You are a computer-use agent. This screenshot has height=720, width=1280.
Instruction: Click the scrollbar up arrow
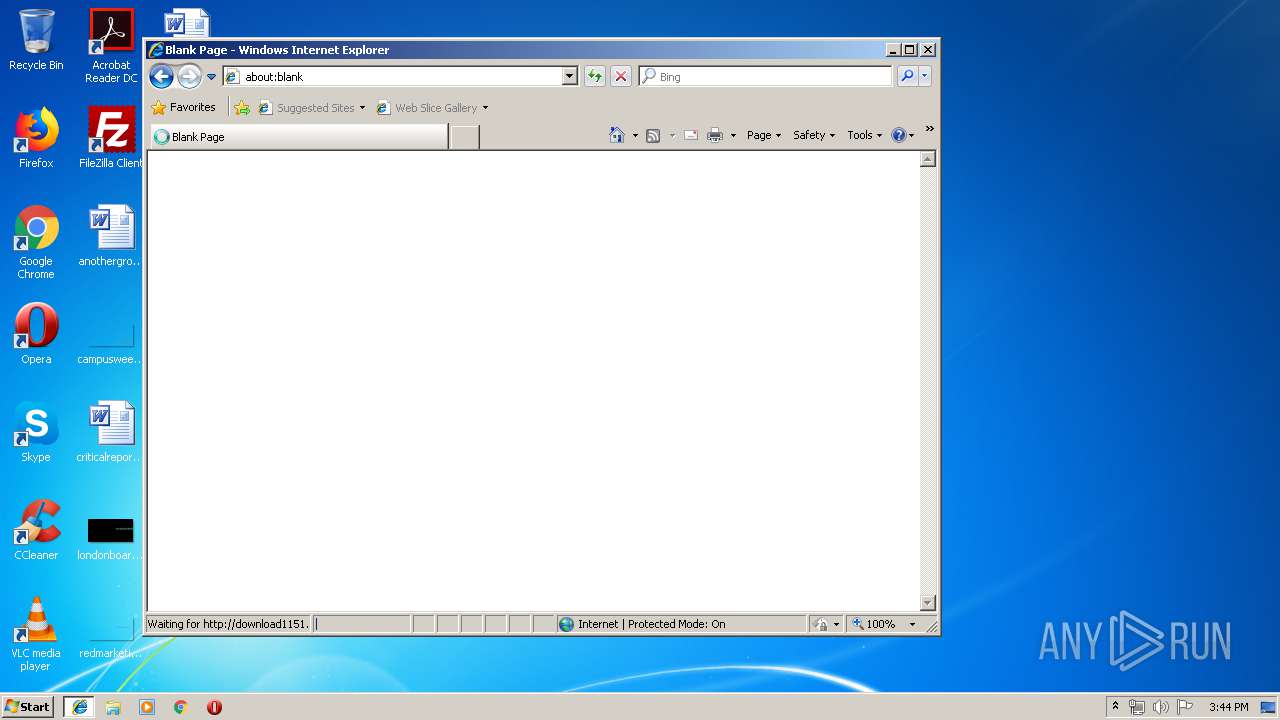click(x=928, y=159)
